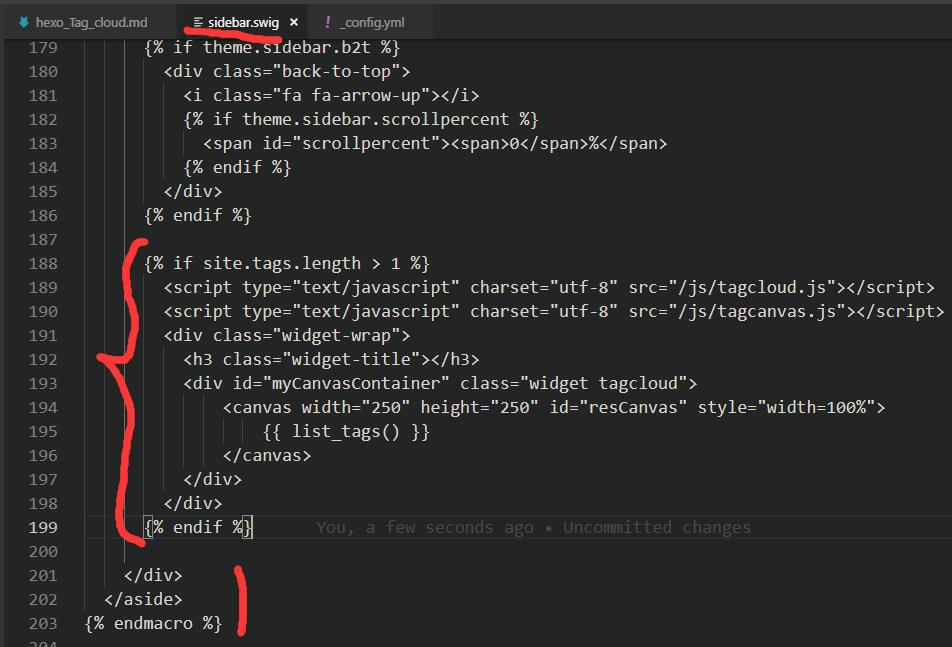This screenshot has height=647, width=952.
Task: Click the sidebar.swig file type icon
Action: point(198,22)
